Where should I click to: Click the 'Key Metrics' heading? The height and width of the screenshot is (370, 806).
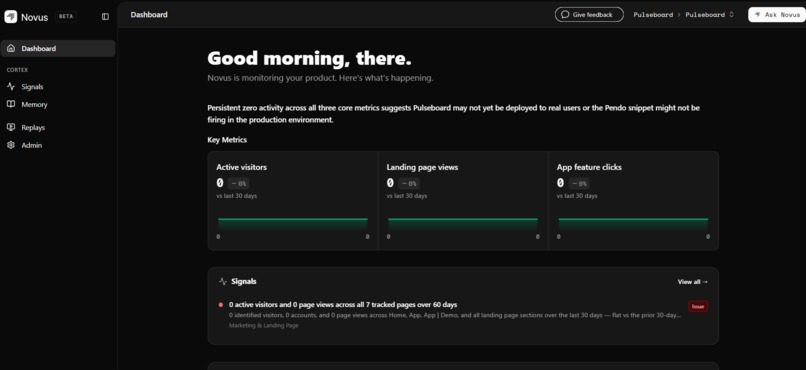[x=227, y=140]
